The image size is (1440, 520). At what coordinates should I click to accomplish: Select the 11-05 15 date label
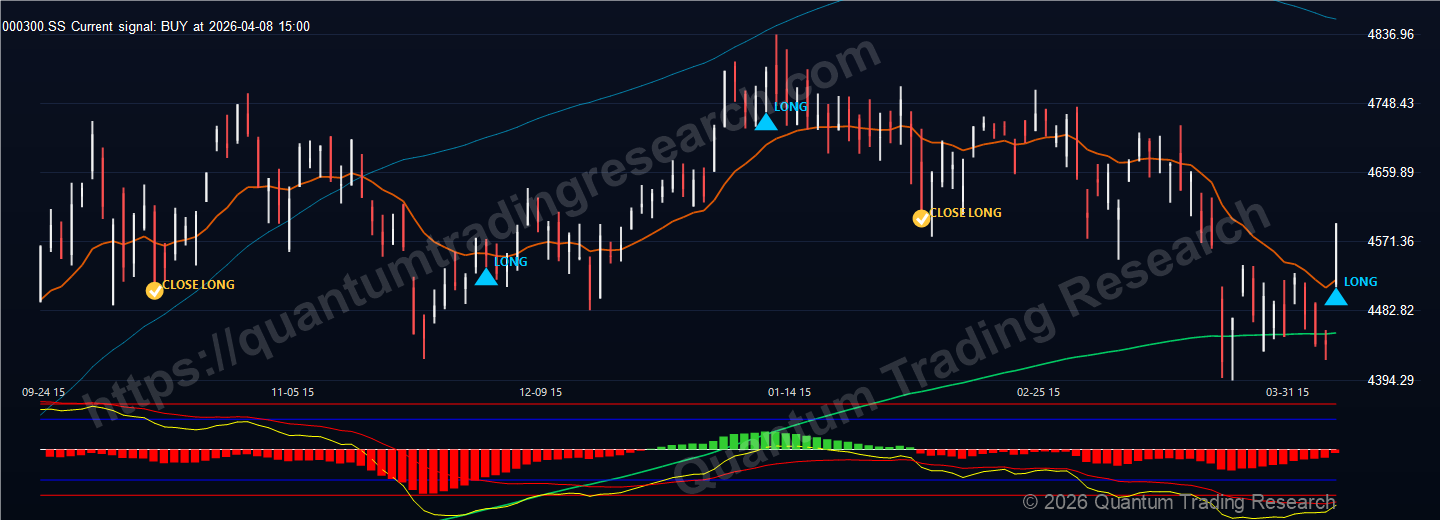click(293, 392)
